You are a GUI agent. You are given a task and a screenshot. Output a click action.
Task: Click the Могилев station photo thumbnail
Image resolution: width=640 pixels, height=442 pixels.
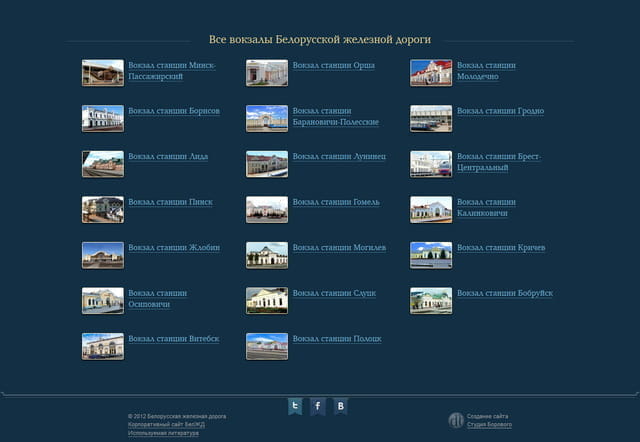(x=267, y=255)
